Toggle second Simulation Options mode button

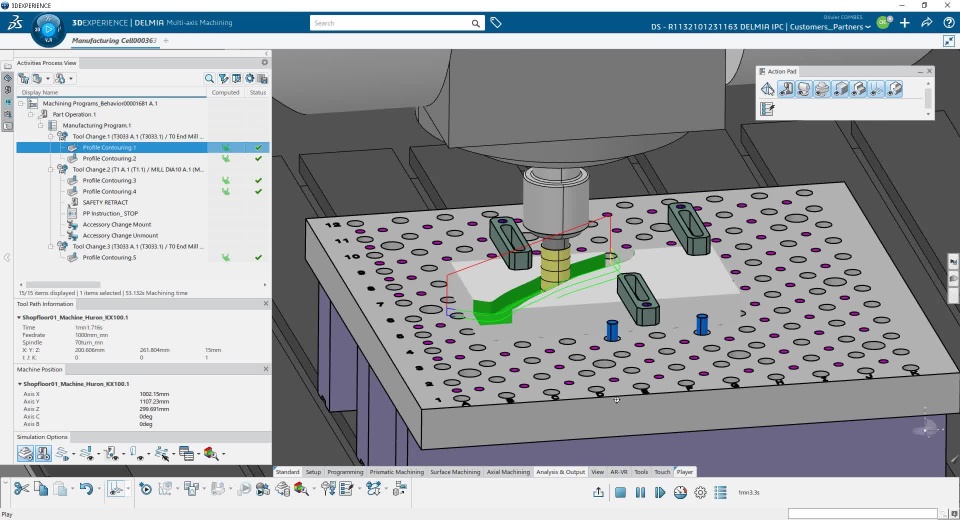pyautogui.click(x=43, y=454)
